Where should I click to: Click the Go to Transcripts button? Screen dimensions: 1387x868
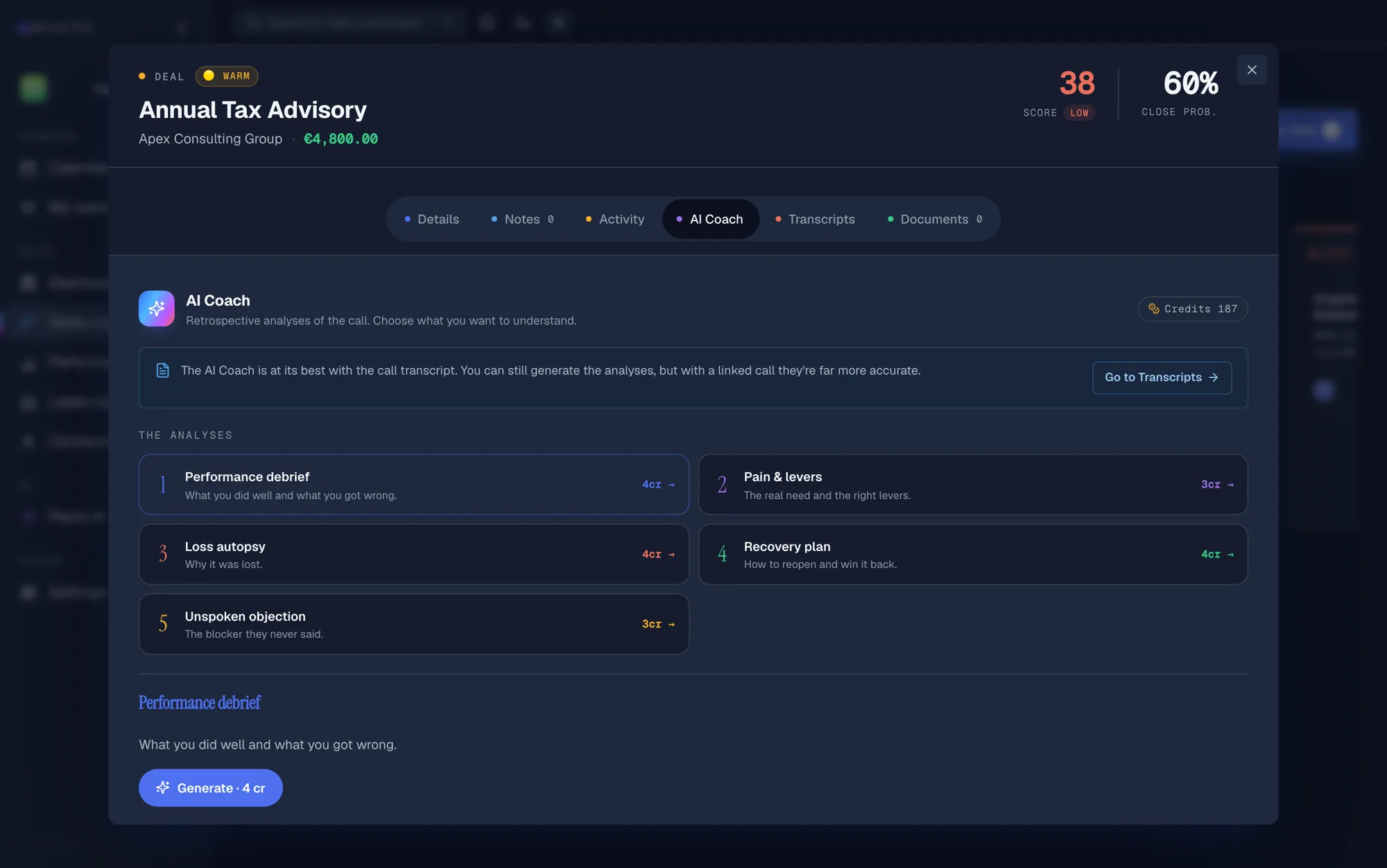pyautogui.click(x=1162, y=377)
